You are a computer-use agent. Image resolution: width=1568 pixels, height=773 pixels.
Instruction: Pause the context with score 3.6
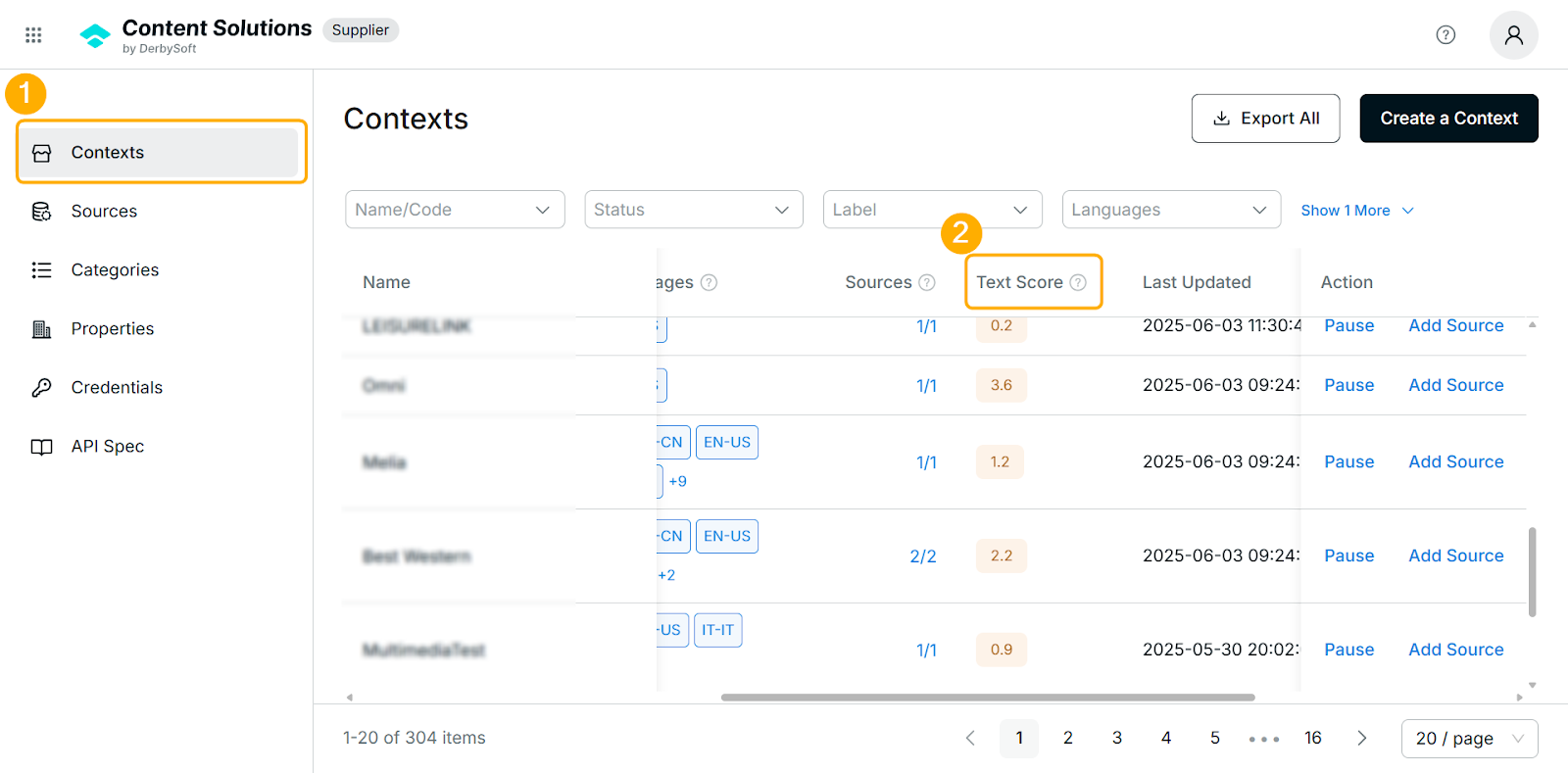(x=1348, y=385)
